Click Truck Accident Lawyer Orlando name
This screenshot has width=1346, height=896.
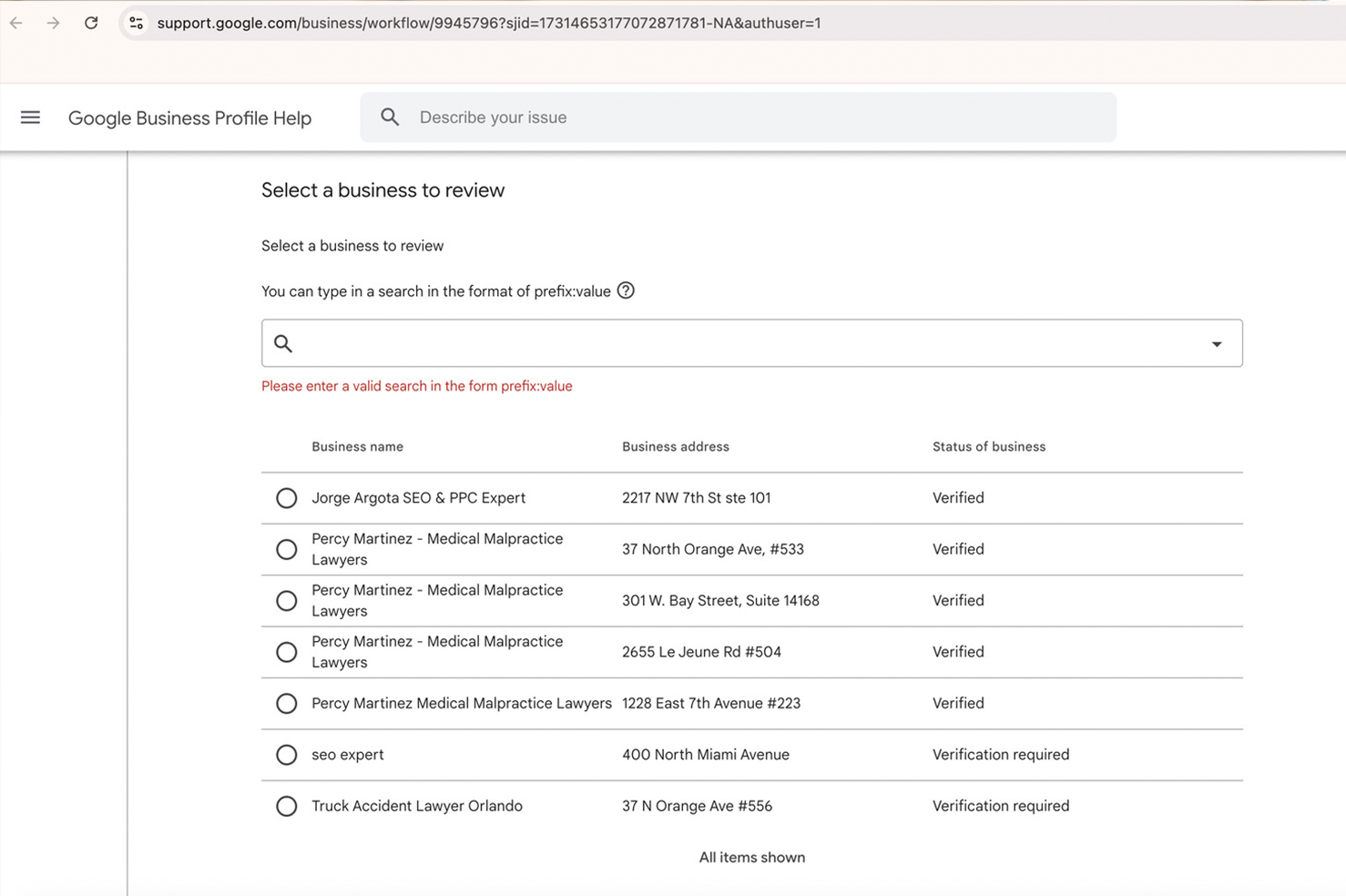click(417, 806)
